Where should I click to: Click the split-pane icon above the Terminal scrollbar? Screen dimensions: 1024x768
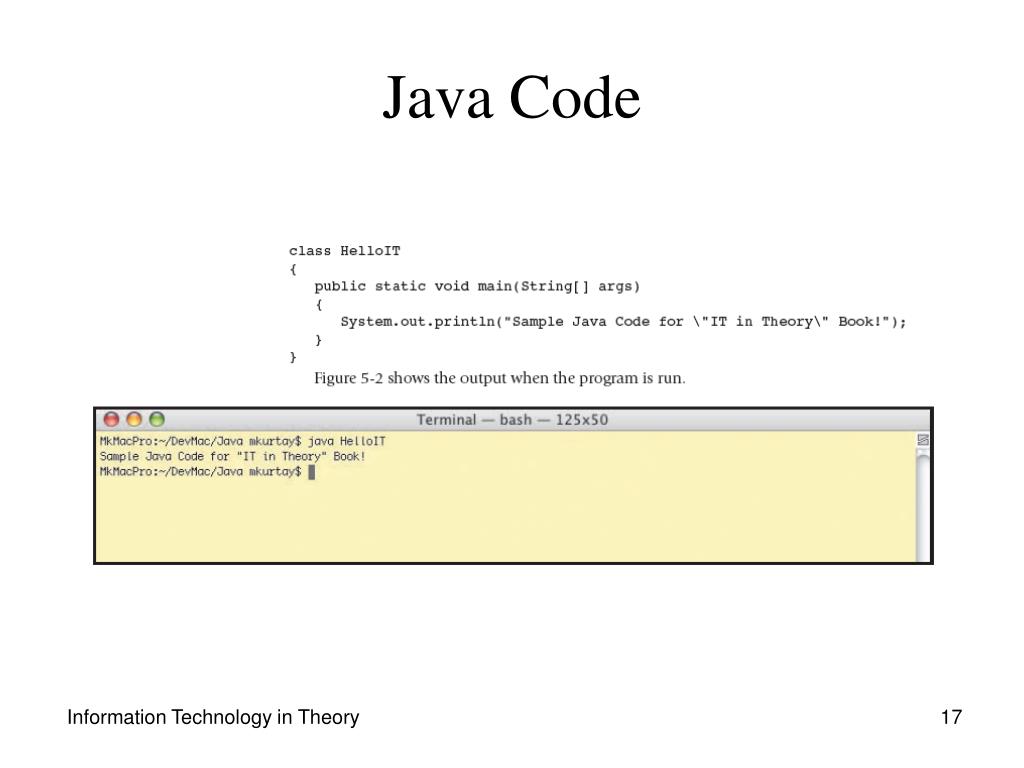923,440
